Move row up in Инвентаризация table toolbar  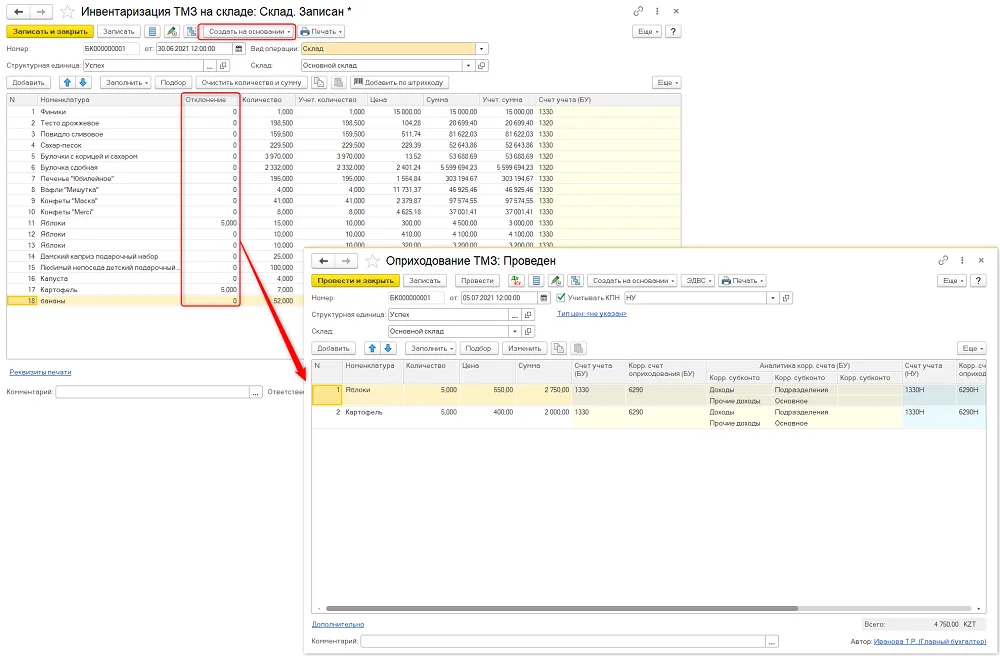coord(67,82)
